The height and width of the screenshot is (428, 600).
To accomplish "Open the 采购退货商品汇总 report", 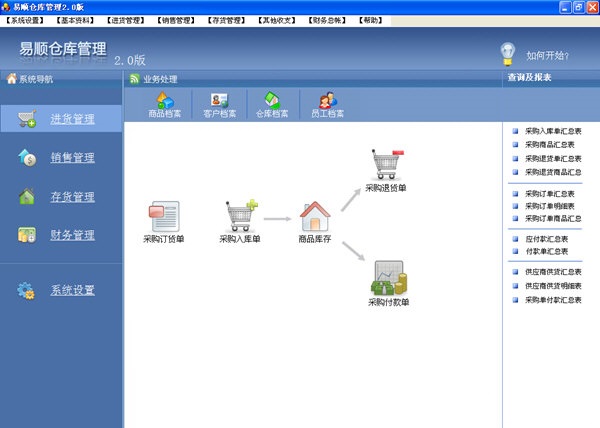I will coord(553,172).
